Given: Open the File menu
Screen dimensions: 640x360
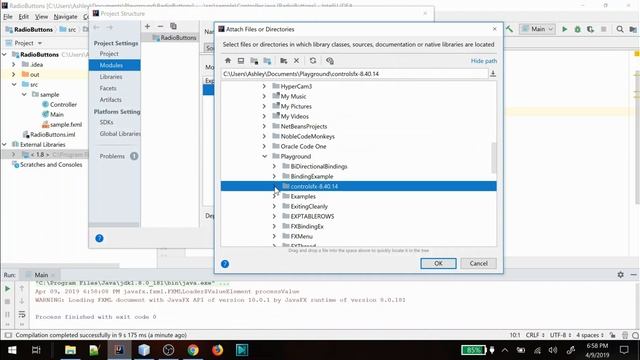Looking at the screenshot, I should [x=8, y=17].
